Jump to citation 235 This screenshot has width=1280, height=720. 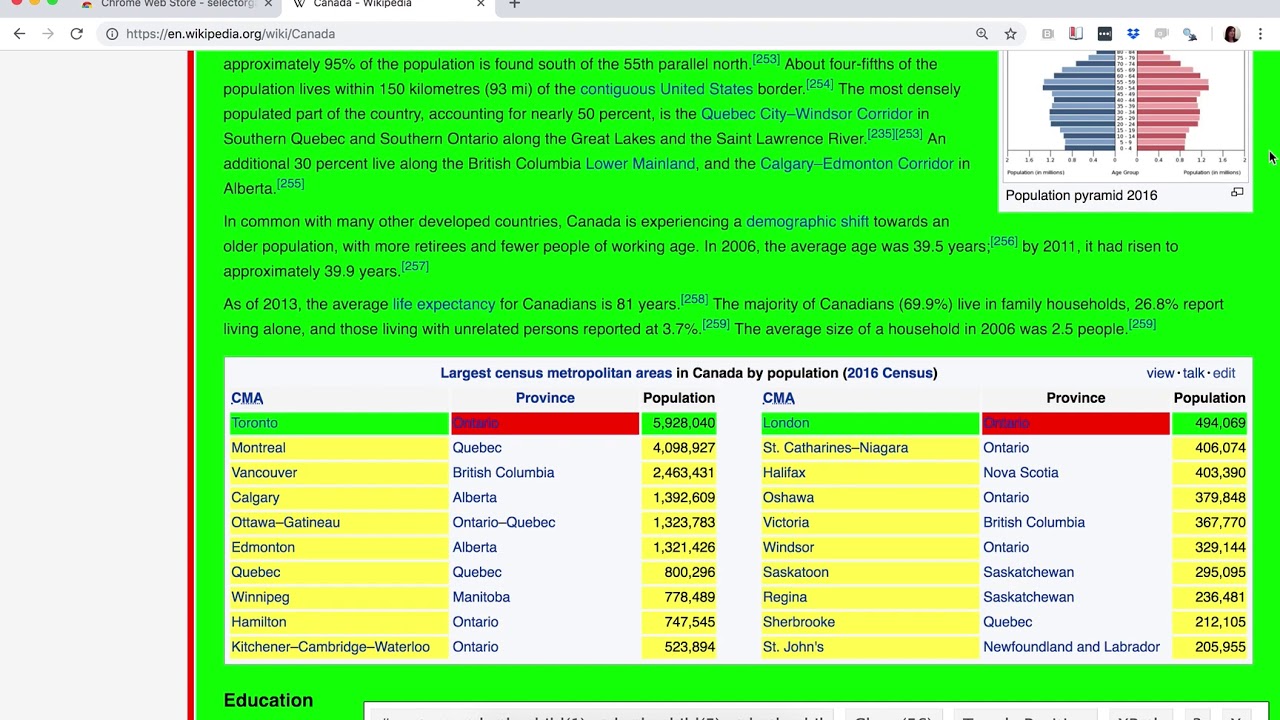[881, 134]
